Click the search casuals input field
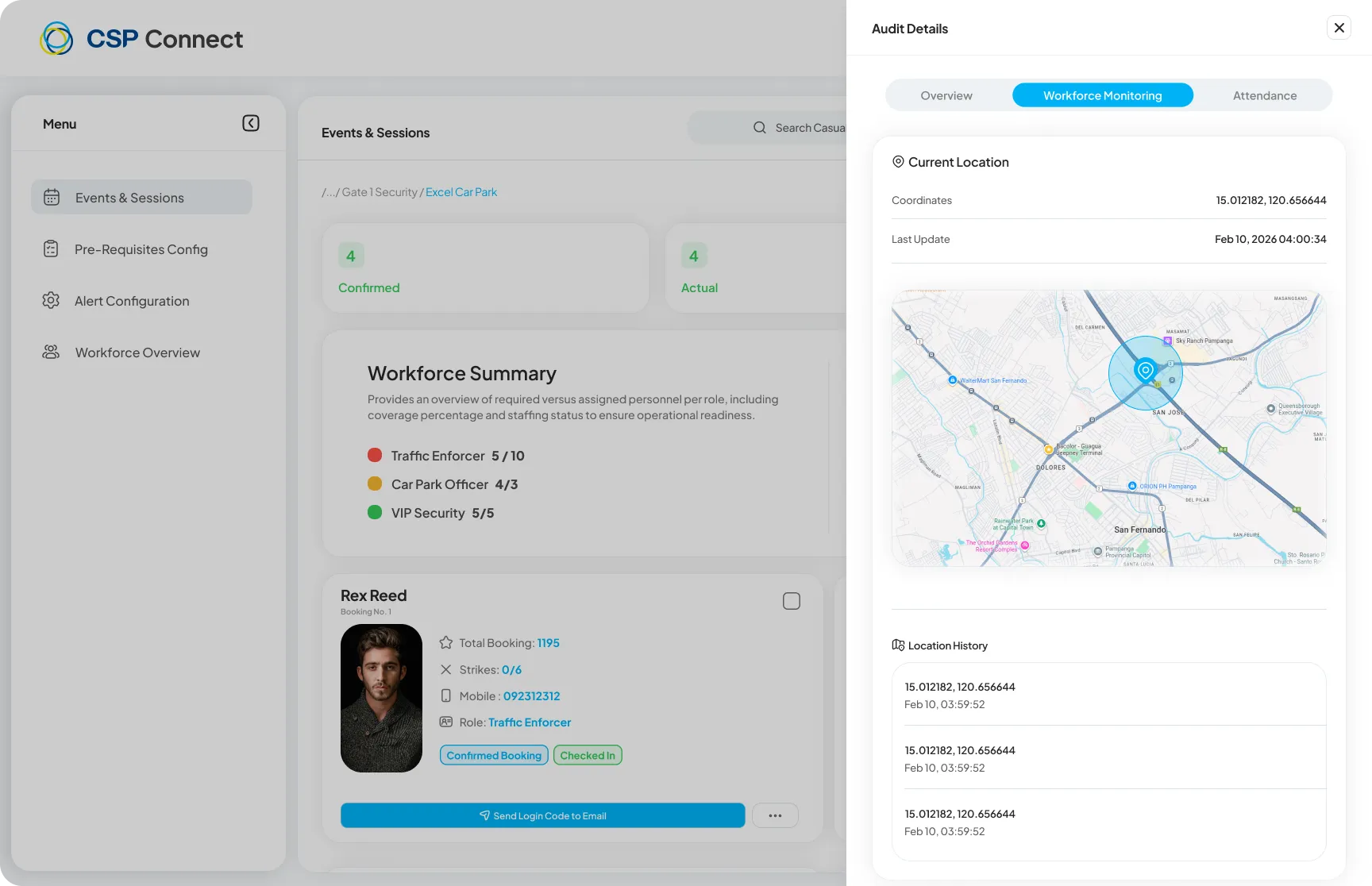Viewport: 1372px width, 886px height. pos(767,127)
